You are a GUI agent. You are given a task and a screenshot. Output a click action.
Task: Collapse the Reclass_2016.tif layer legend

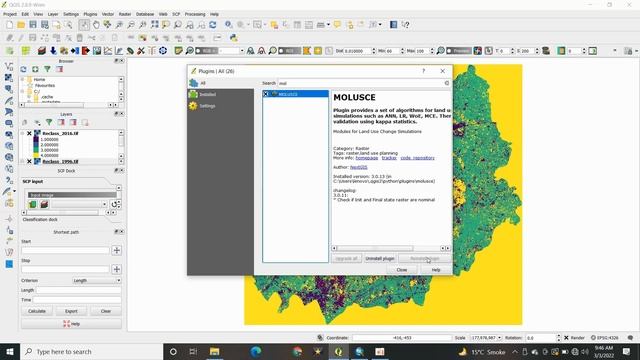pyautogui.click(x=22, y=133)
